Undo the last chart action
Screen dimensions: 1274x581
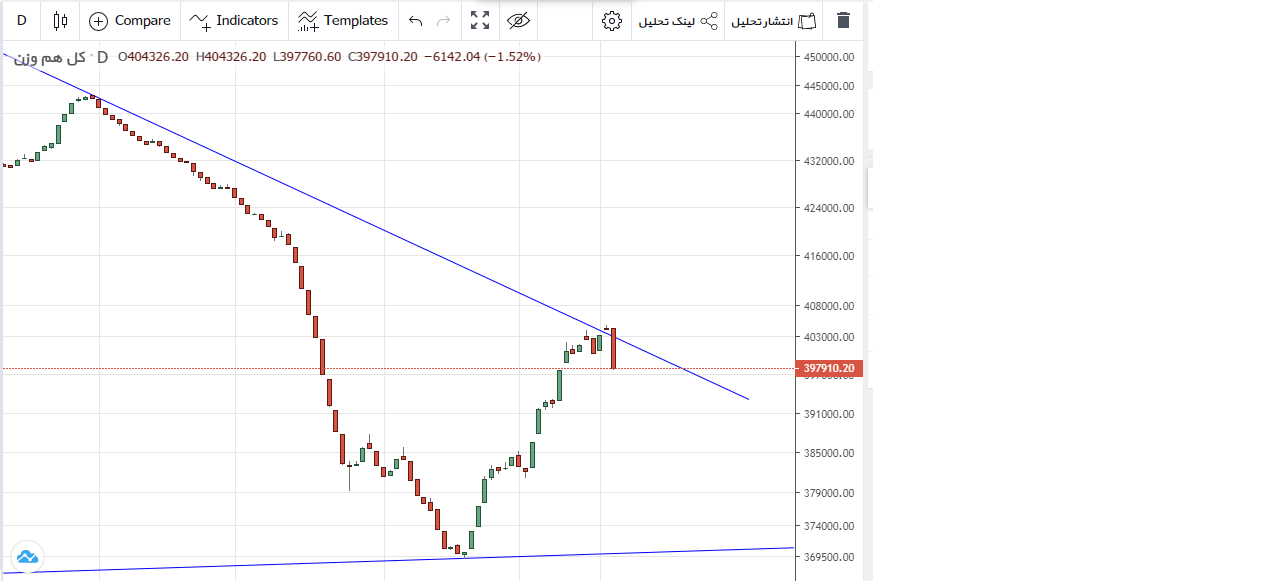click(x=416, y=20)
